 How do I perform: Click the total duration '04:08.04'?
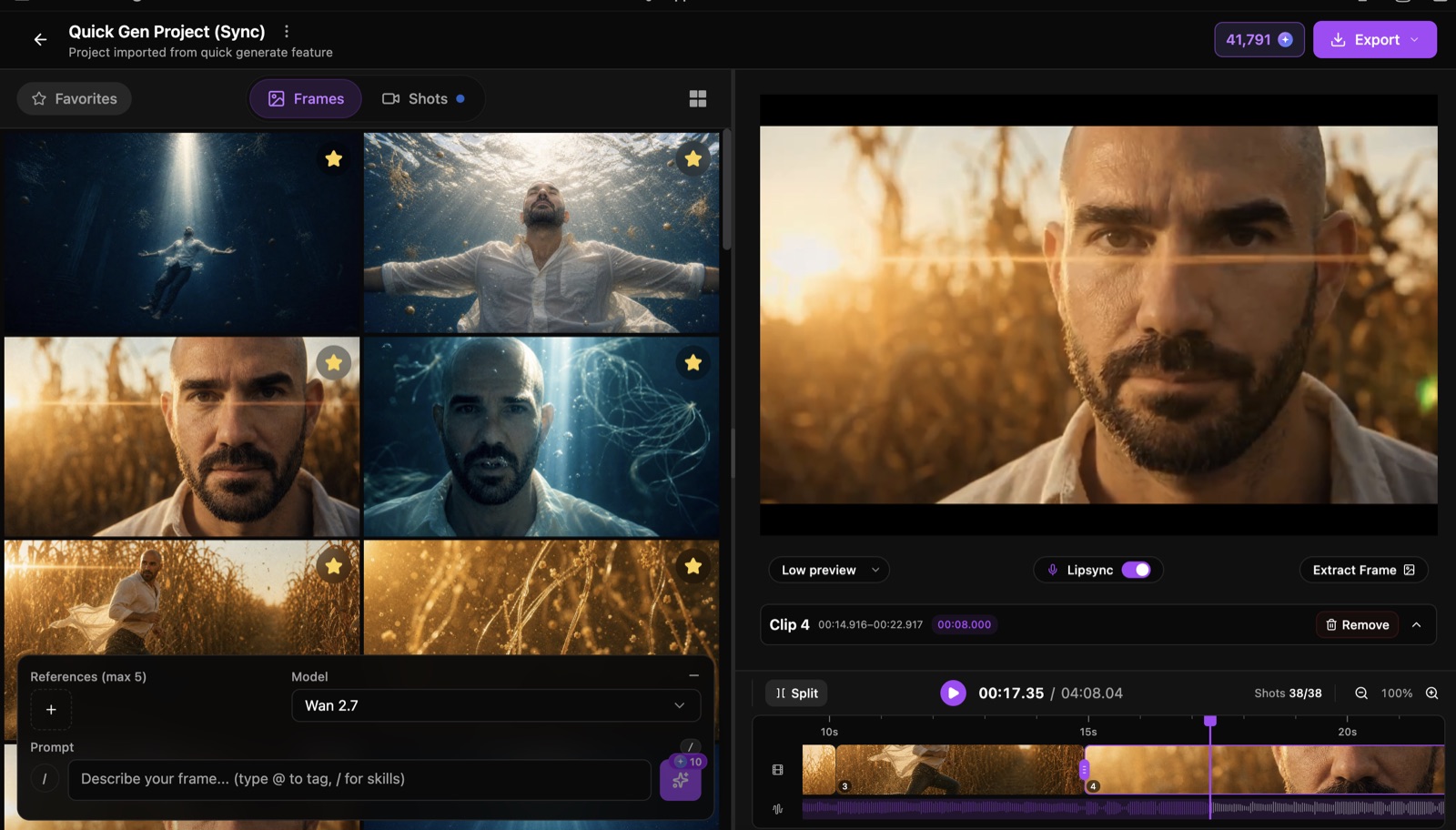(1092, 693)
